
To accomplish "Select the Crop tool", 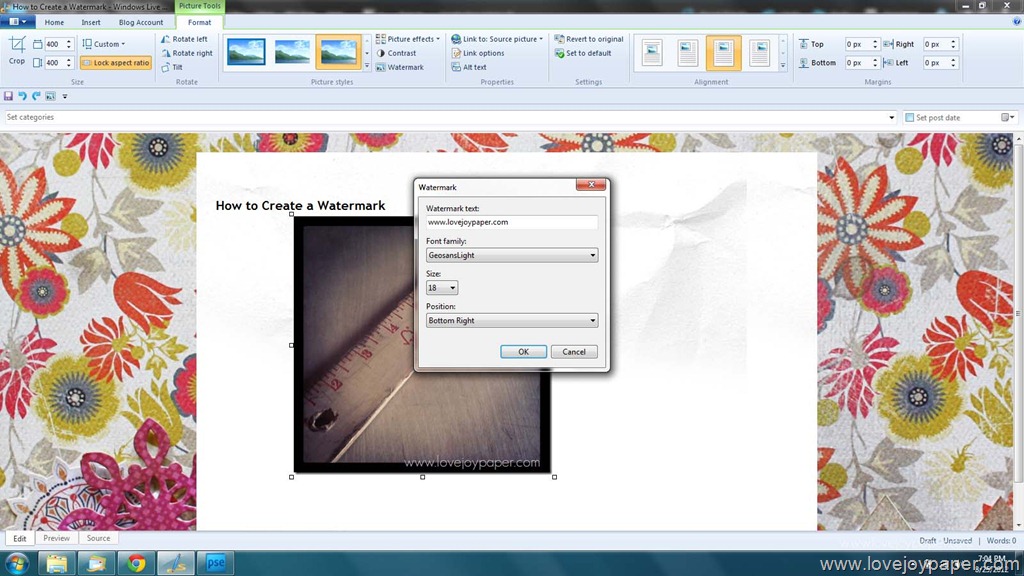I will (17, 51).
